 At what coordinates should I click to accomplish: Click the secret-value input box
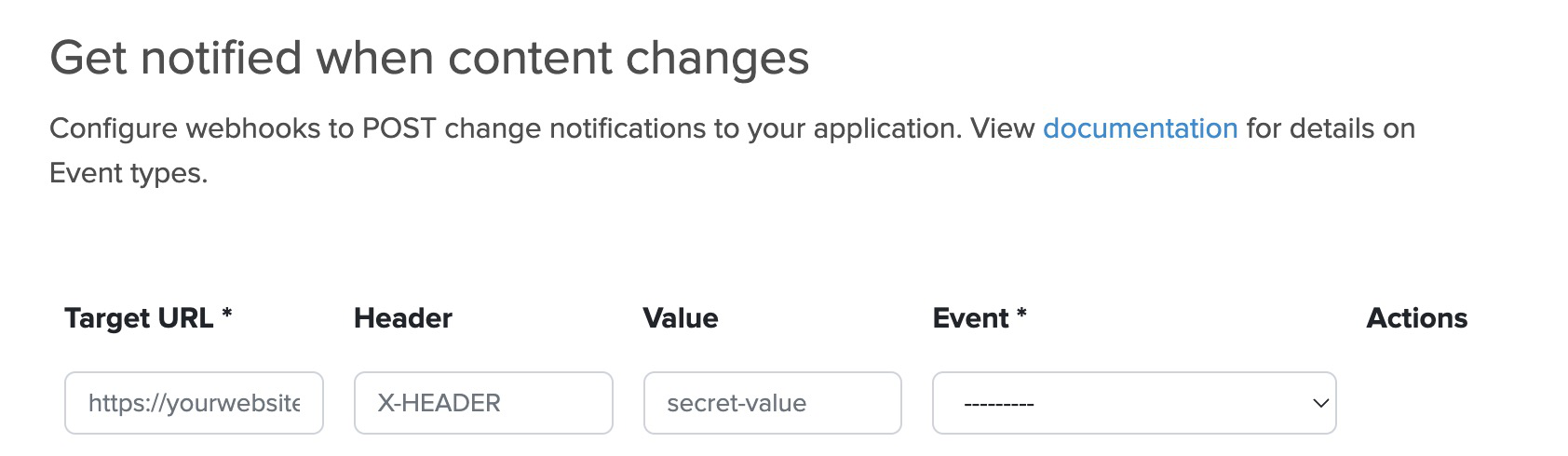pos(772,403)
